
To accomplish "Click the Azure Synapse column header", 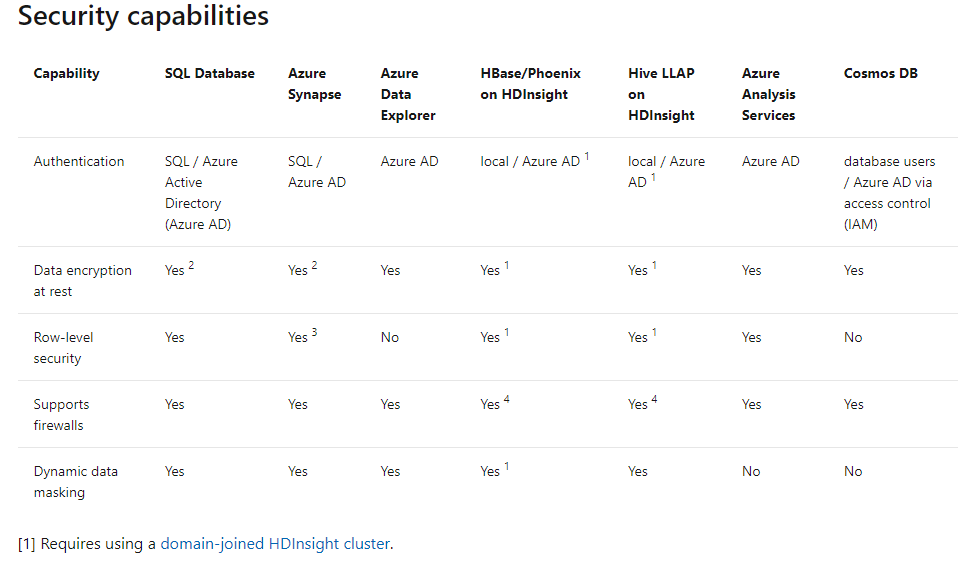I will pos(314,84).
